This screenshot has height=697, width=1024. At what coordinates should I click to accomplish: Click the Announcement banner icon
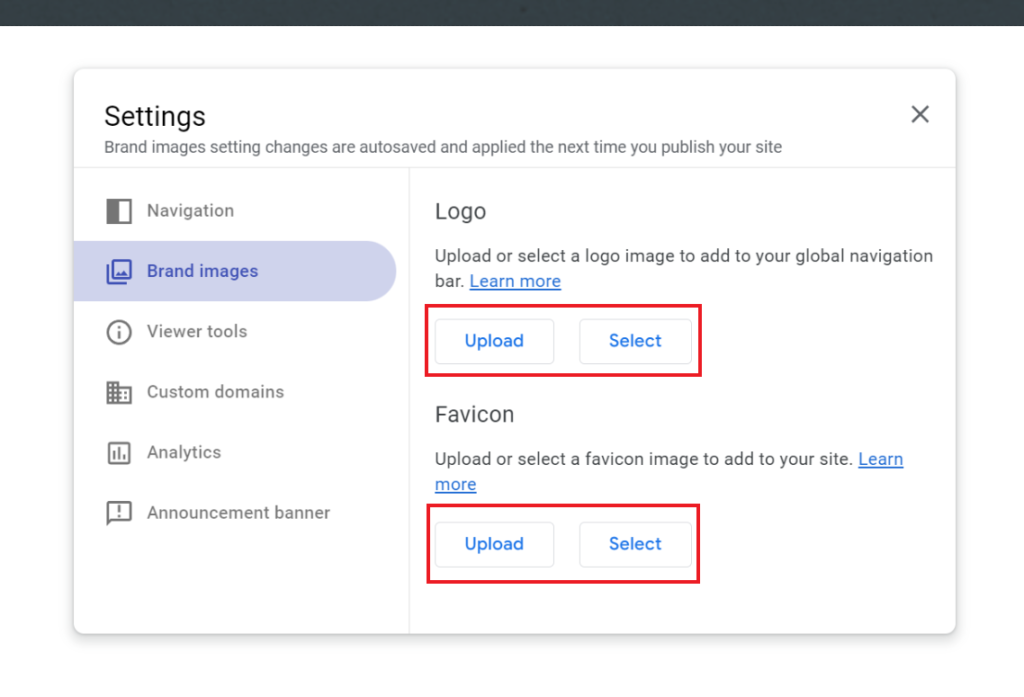coord(117,512)
